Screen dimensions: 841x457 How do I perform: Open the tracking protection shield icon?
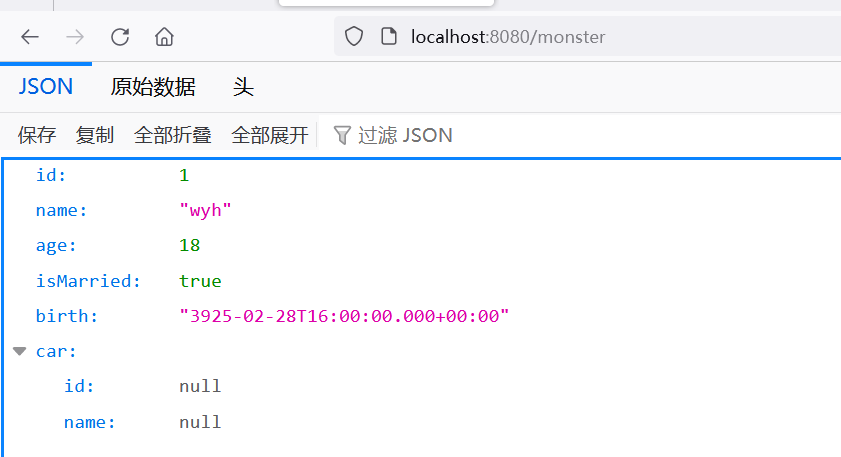[353, 36]
